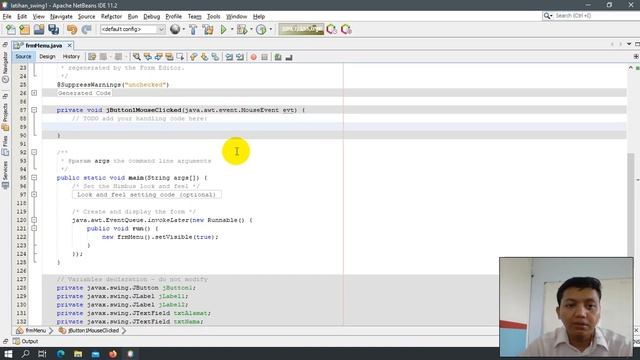Click the Profile Project icon
Viewport: 640px width, 360px height.
point(261,29)
